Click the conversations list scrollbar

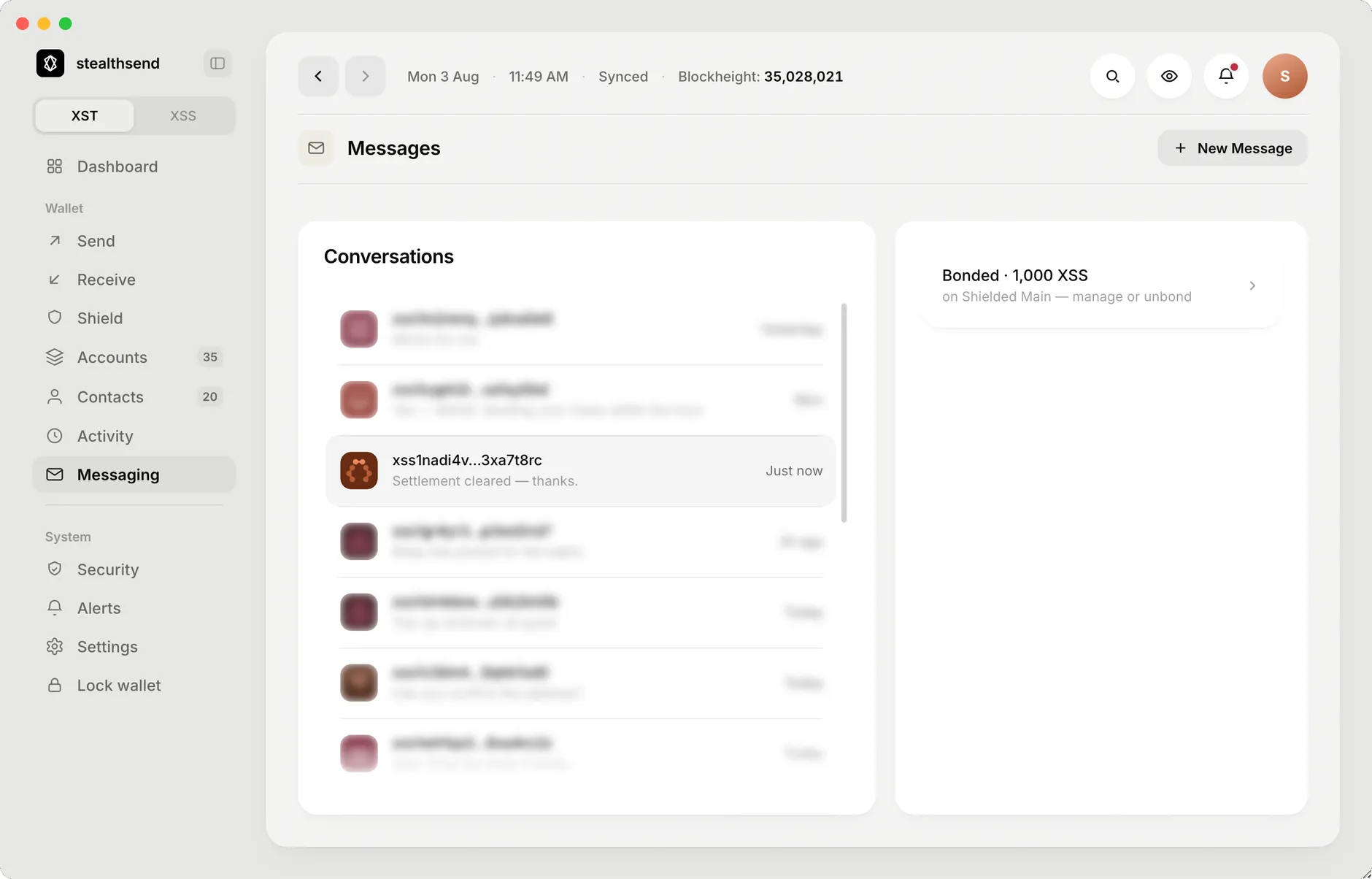[844, 412]
